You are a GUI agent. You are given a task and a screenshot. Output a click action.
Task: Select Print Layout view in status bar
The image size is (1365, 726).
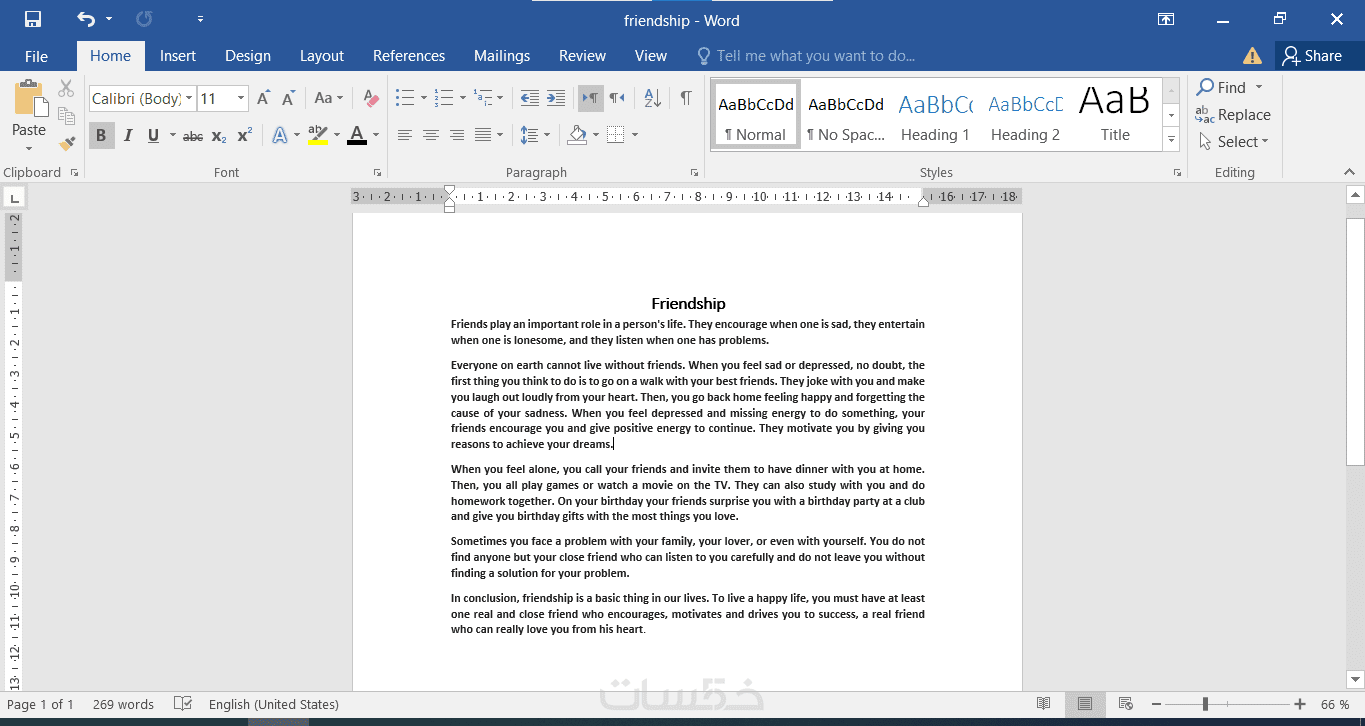[x=1084, y=704]
